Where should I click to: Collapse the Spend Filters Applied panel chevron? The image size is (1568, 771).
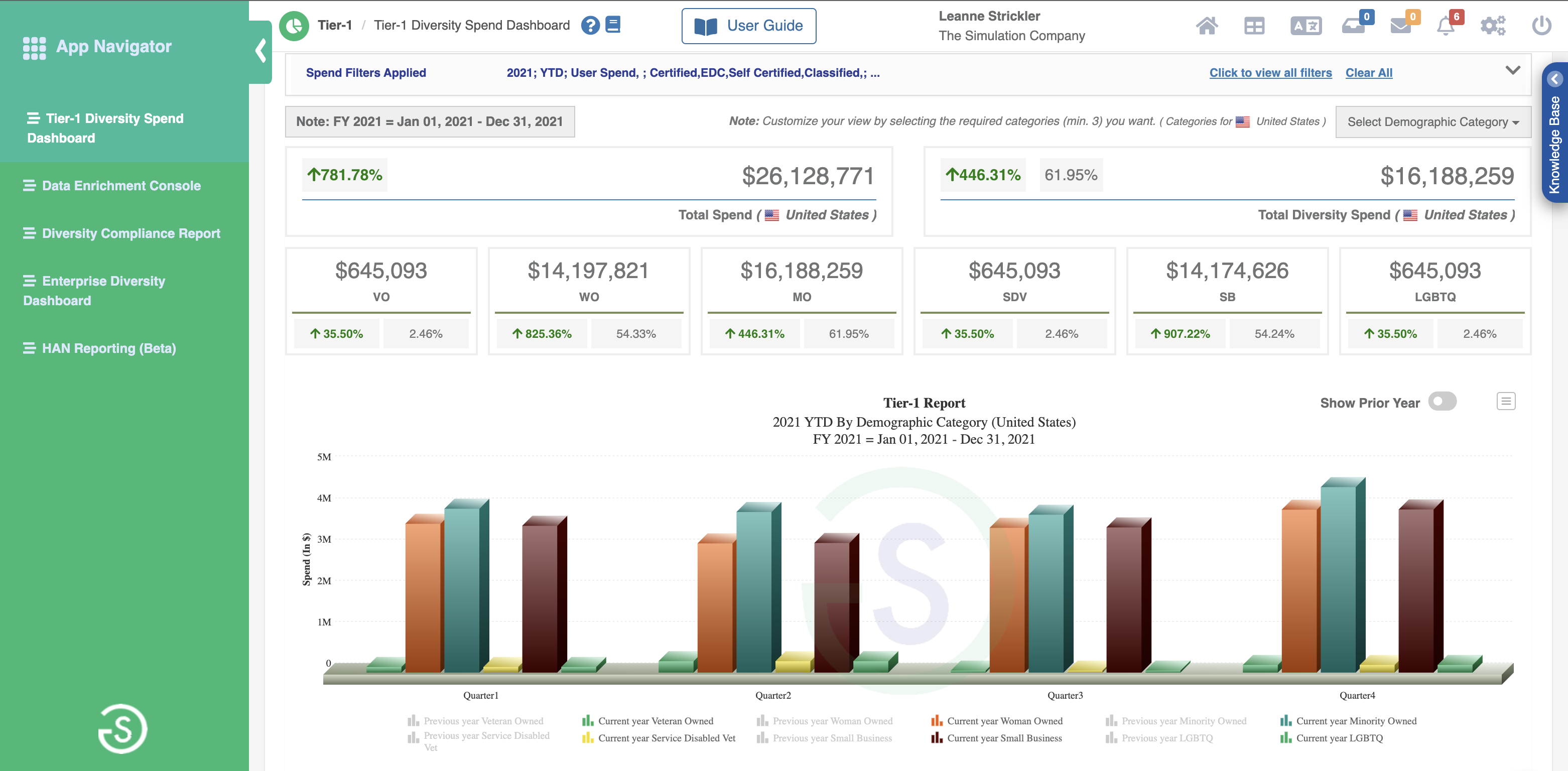click(x=1514, y=71)
